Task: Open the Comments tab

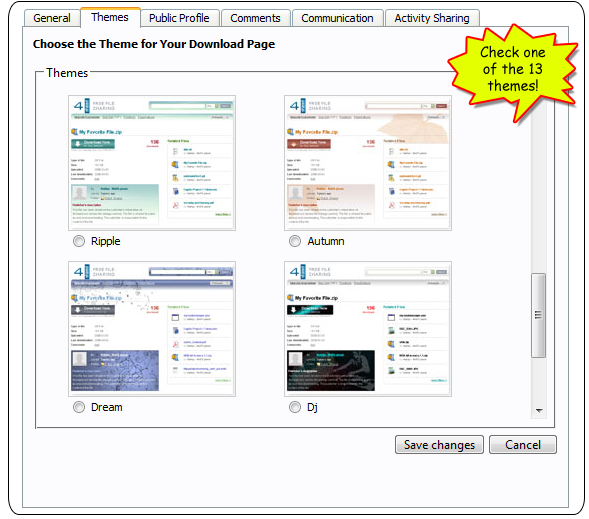Action: (255, 18)
